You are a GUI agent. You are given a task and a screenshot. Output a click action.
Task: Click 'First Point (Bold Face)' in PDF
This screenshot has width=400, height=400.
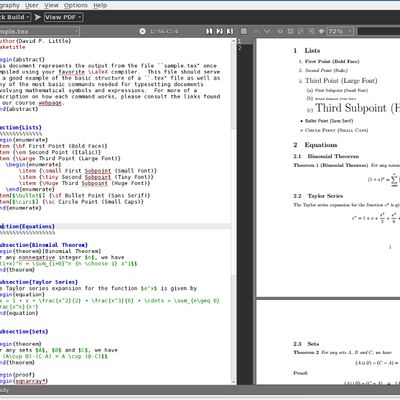coord(332,61)
